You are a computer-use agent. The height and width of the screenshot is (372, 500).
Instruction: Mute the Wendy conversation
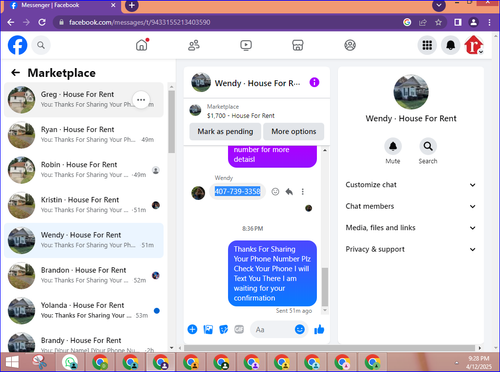[x=393, y=146]
